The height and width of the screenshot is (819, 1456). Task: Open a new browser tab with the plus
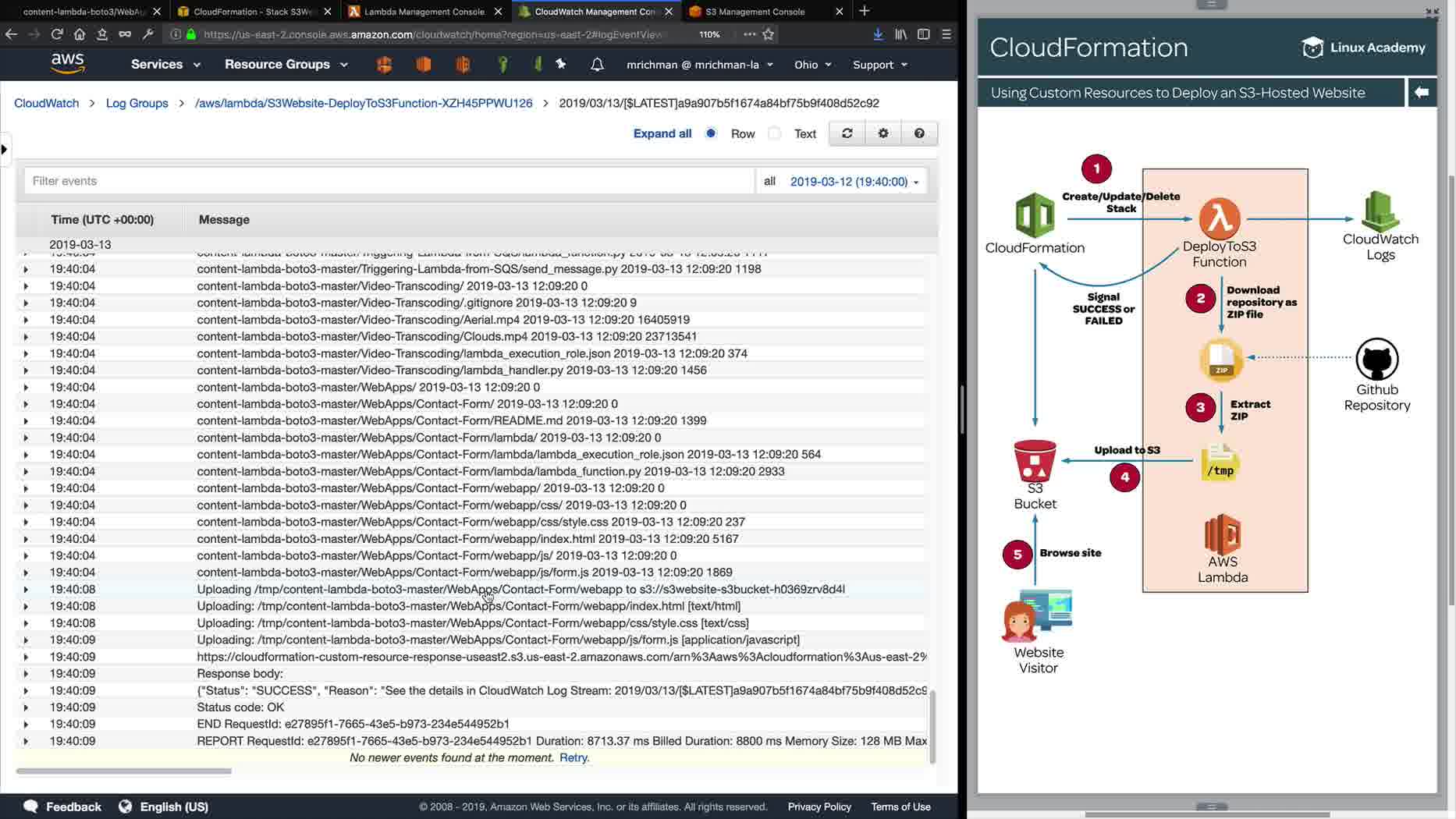[x=865, y=11]
